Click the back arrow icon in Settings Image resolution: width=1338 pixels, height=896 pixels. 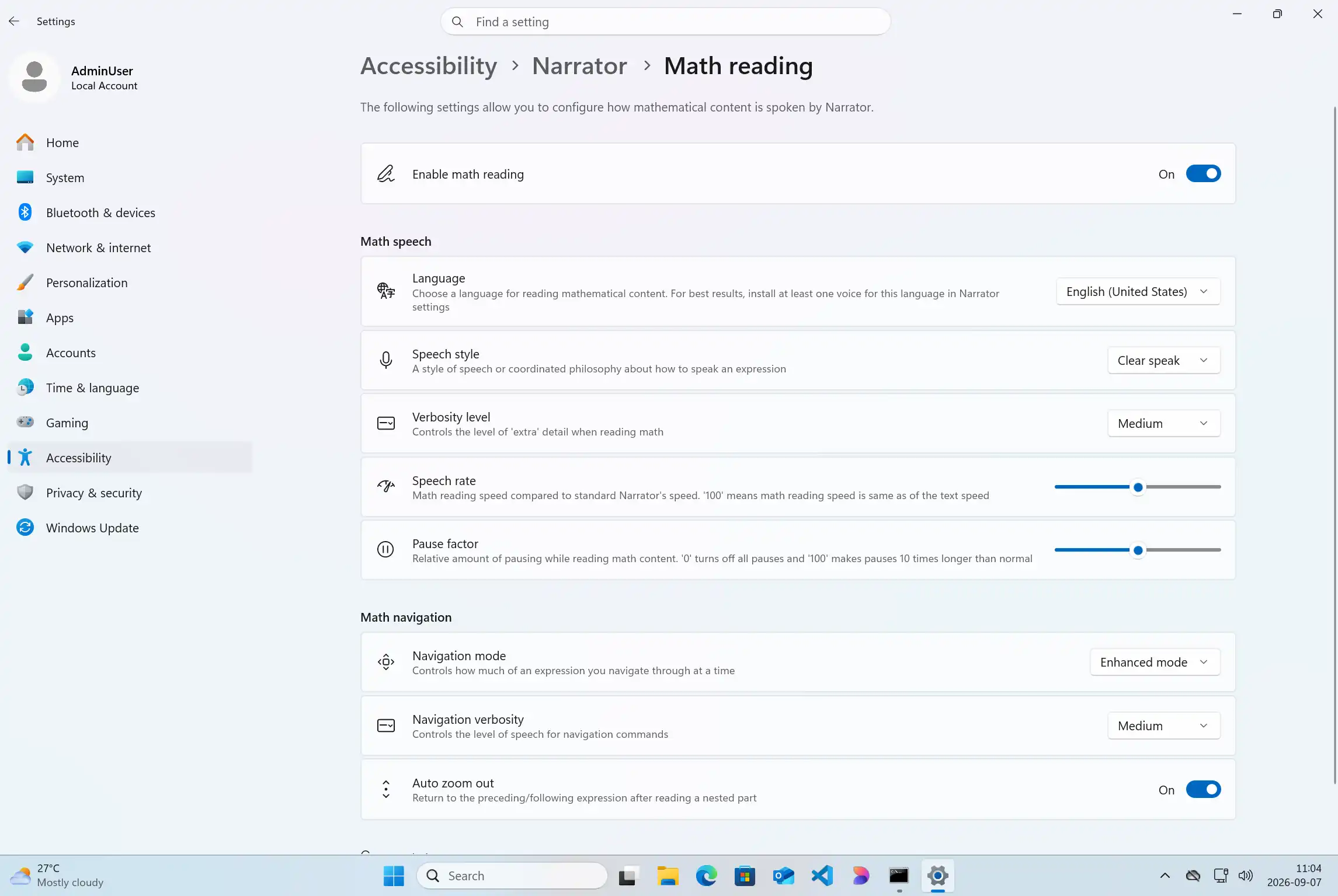click(x=14, y=22)
